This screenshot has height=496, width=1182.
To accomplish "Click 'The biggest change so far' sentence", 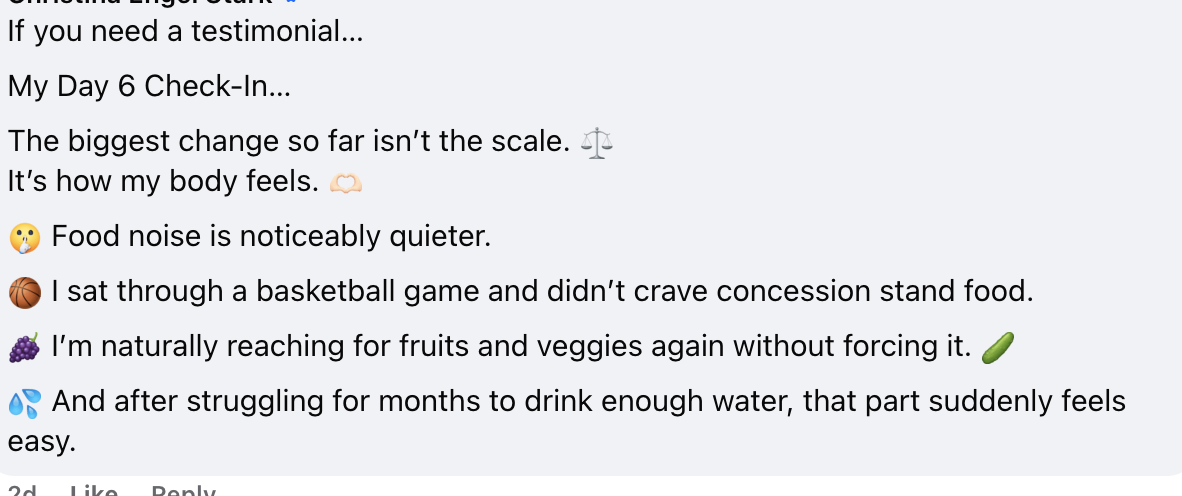I will [x=289, y=142].
